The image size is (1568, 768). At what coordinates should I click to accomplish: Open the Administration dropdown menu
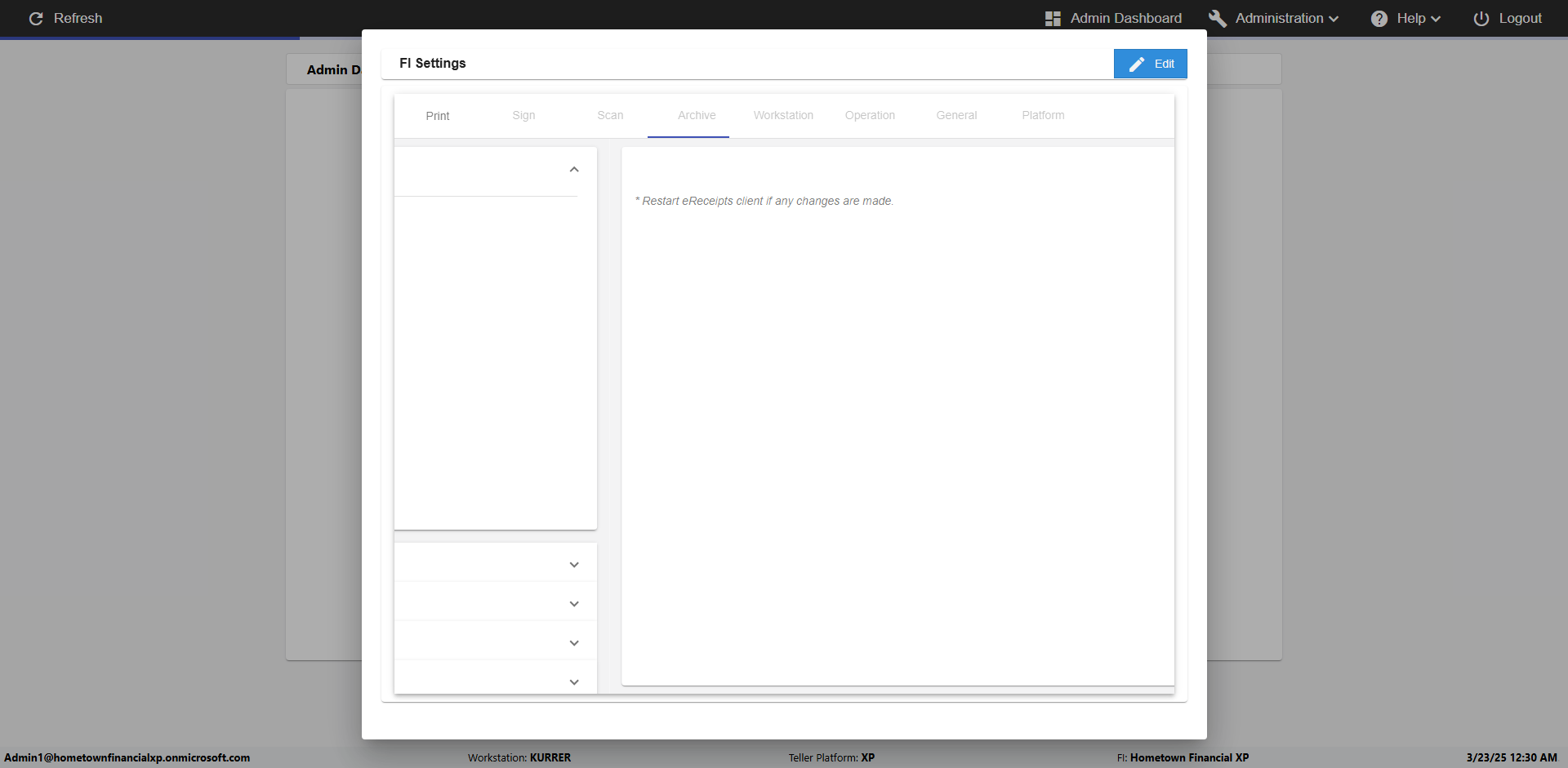[x=1274, y=18]
